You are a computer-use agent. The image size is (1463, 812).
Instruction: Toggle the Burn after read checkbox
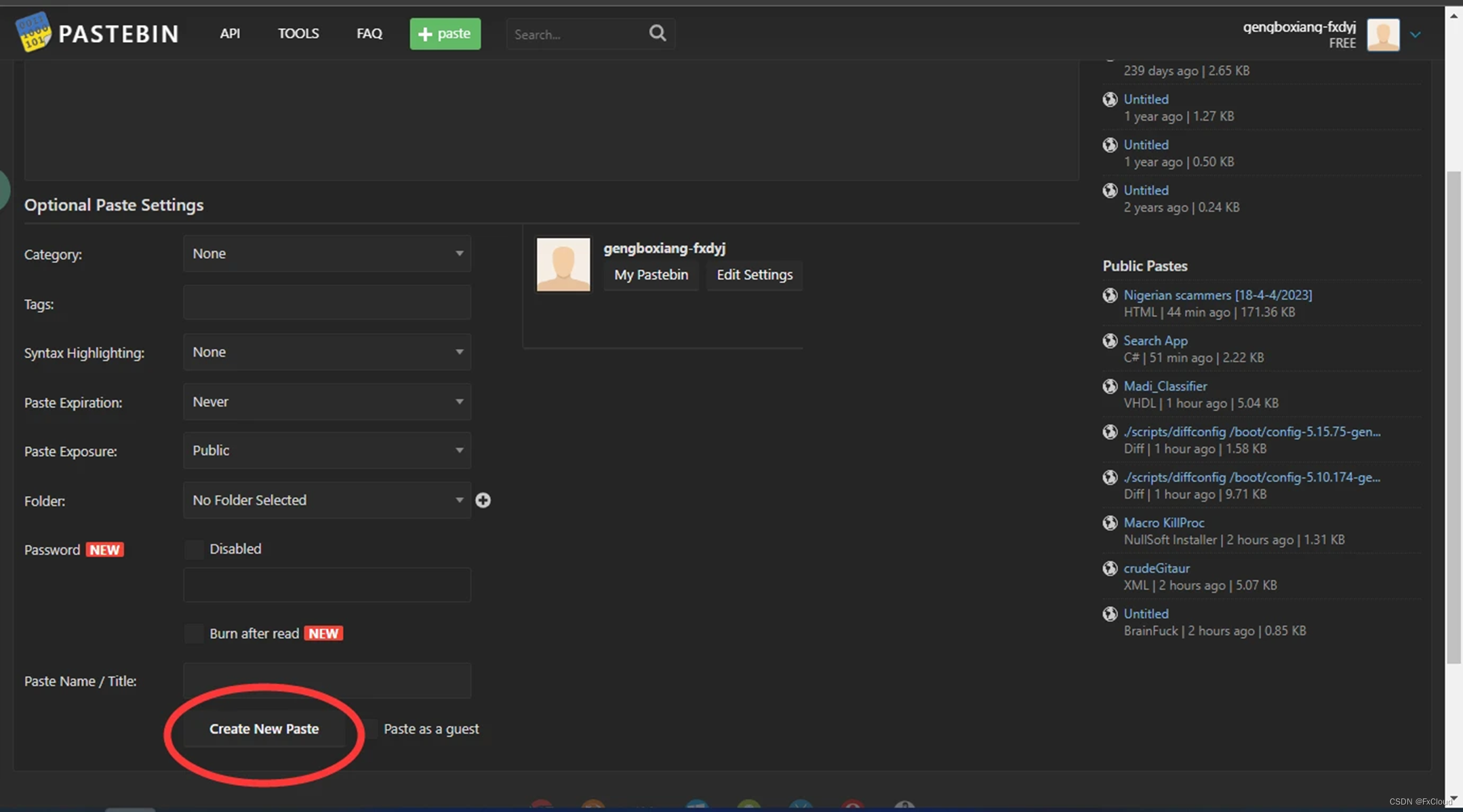[x=195, y=633]
